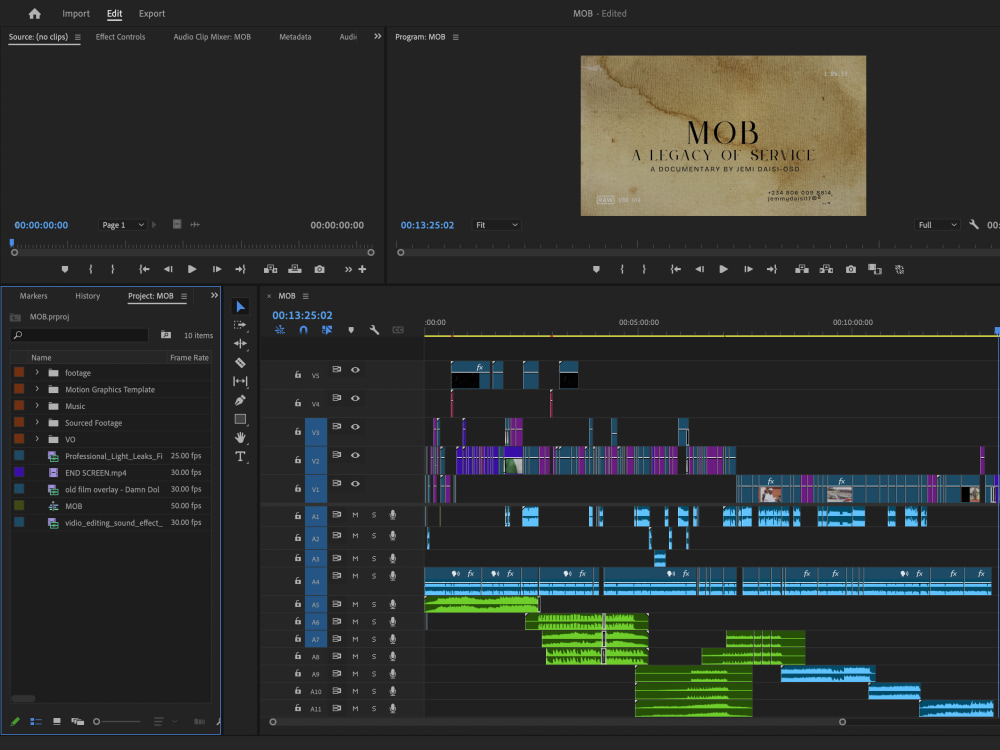Toggle V4 track output eye
The width and height of the screenshot is (1000, 750).
(355, 399)
